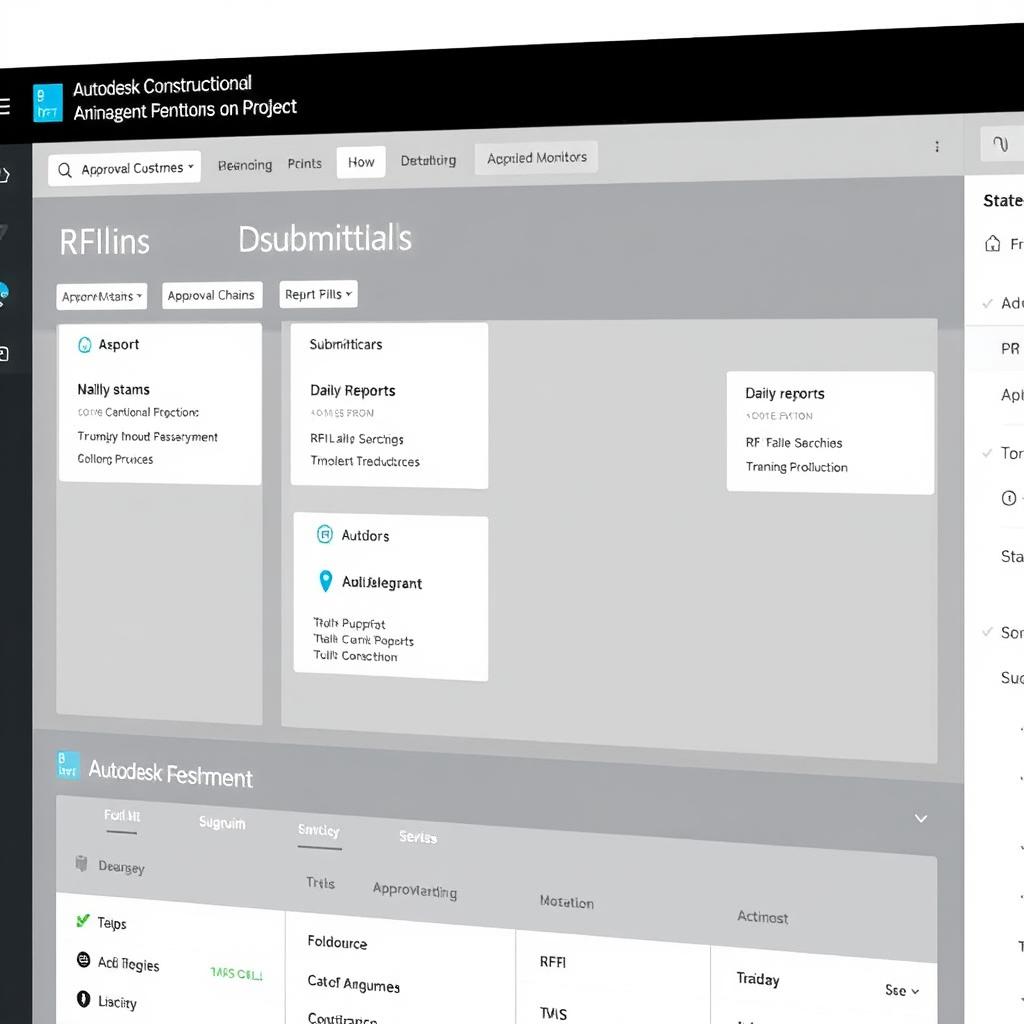Open Tmolert Treducirces item
The image size is (1024, 1024).
tap(364, 461)
